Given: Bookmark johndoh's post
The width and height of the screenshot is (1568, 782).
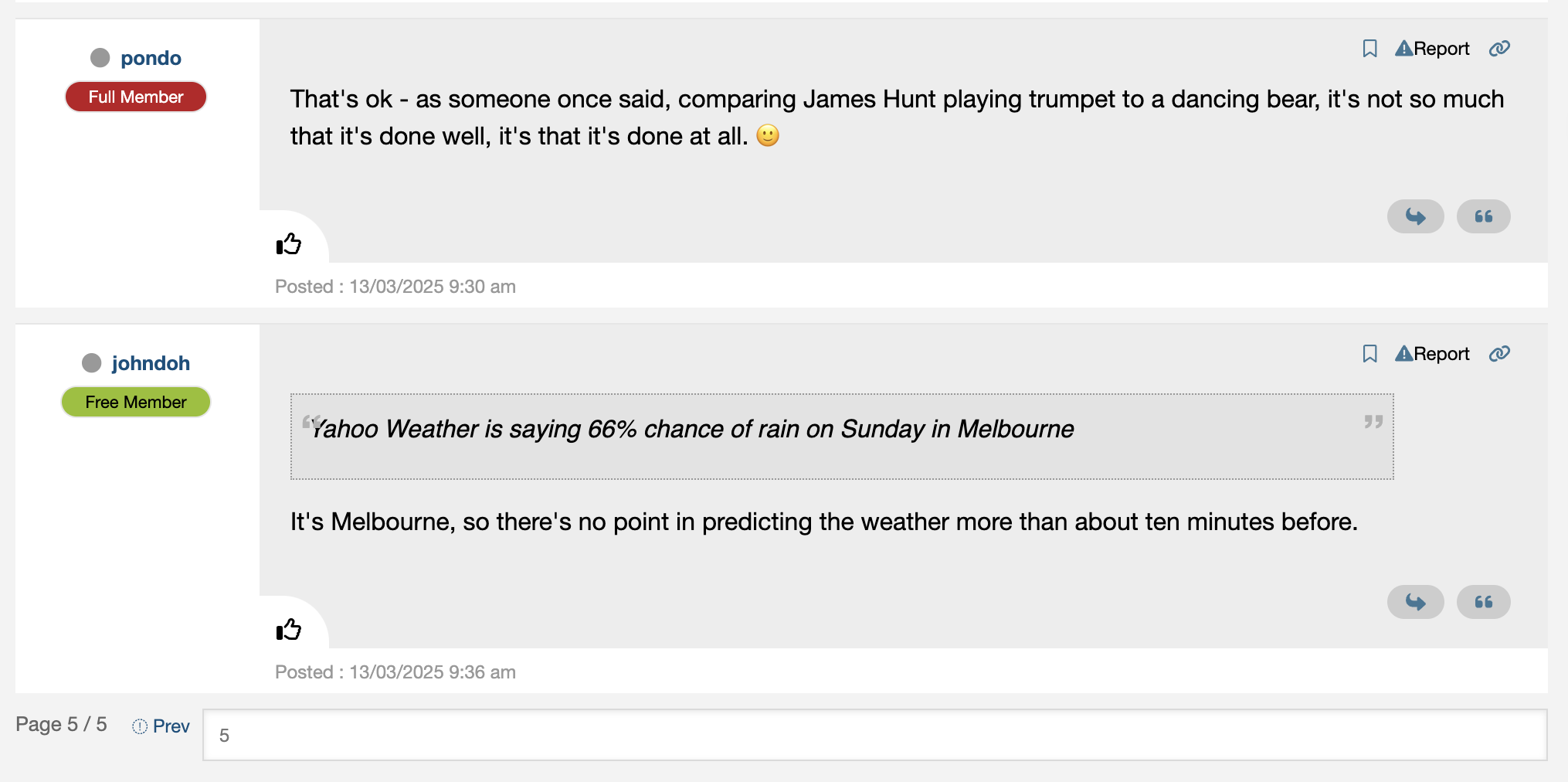Looking at the screenshot, I should tap(1369, 354).
